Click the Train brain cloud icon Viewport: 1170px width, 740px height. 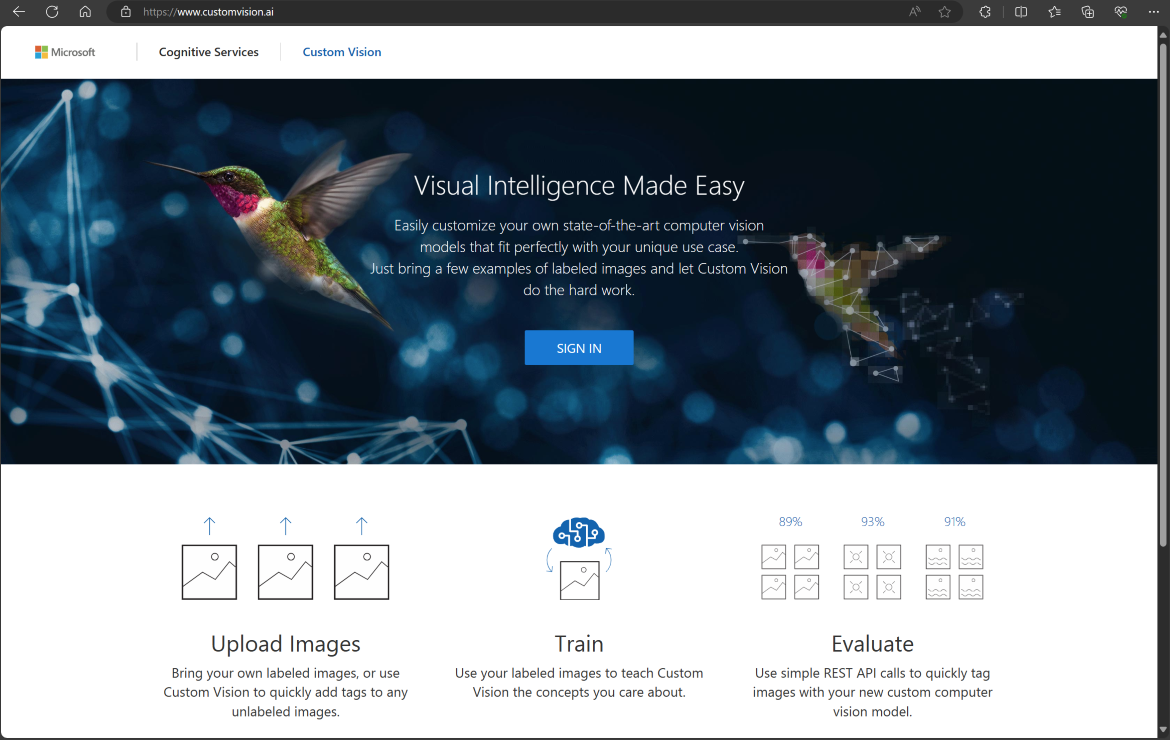pyautogui.click(x=579, y=533)
